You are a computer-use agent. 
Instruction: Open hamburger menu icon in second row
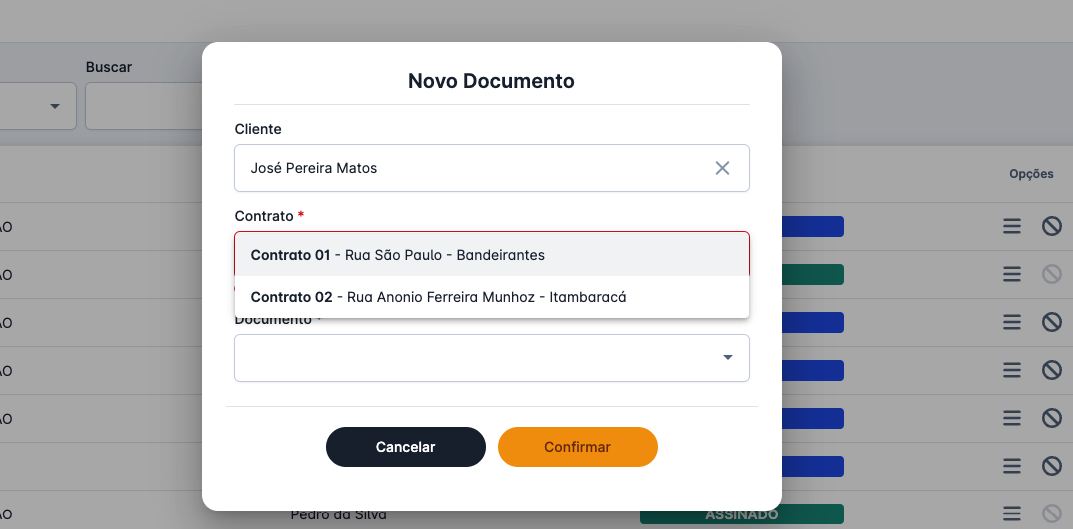[x=1012, y=274]
